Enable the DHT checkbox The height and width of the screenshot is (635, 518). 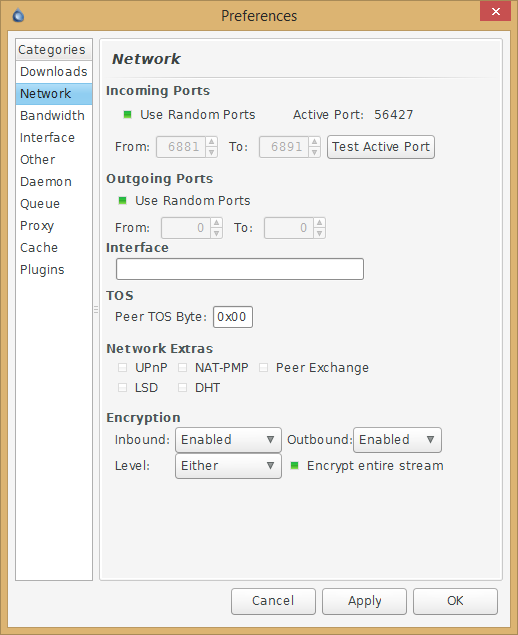point(183,388)
